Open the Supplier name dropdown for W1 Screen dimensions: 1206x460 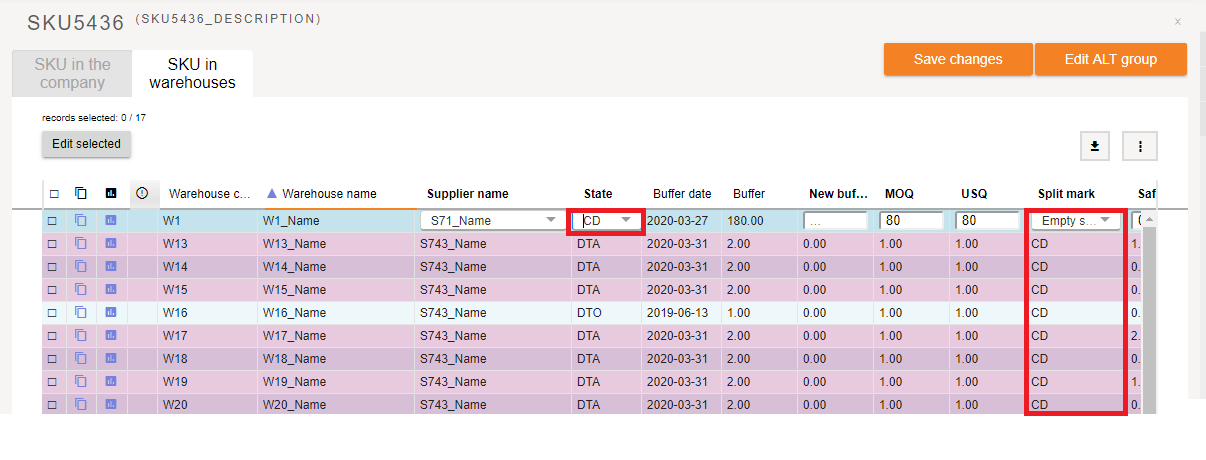point(493,220)
